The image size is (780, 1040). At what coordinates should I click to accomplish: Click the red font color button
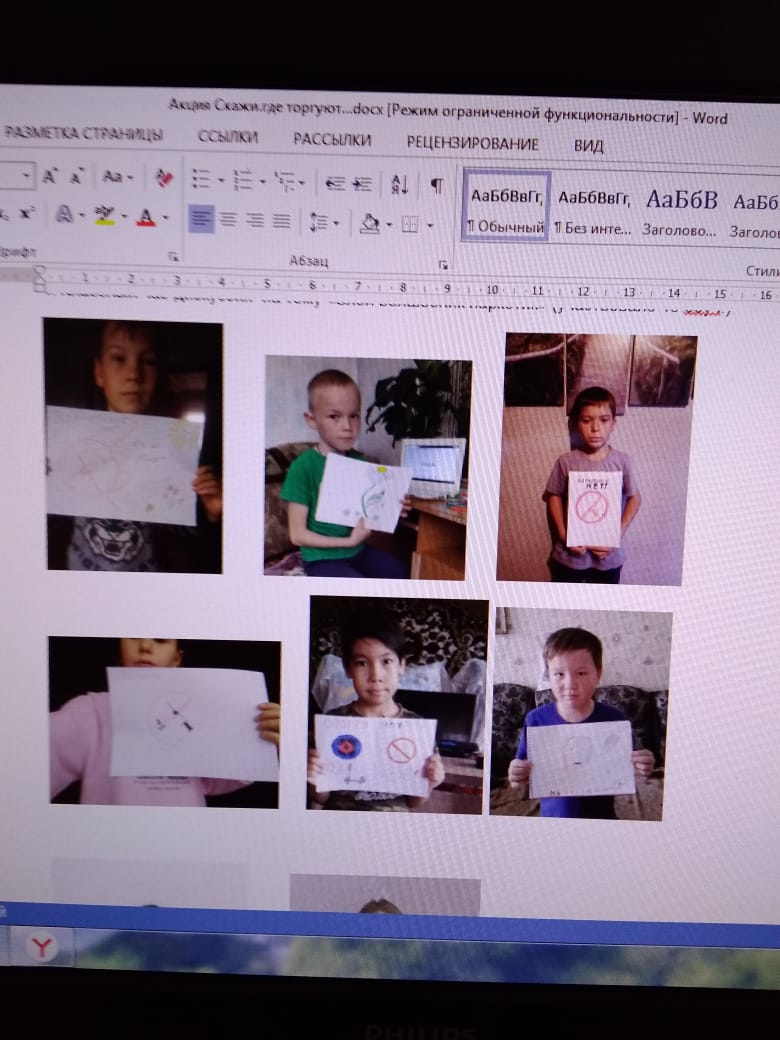tap(146, 216)
